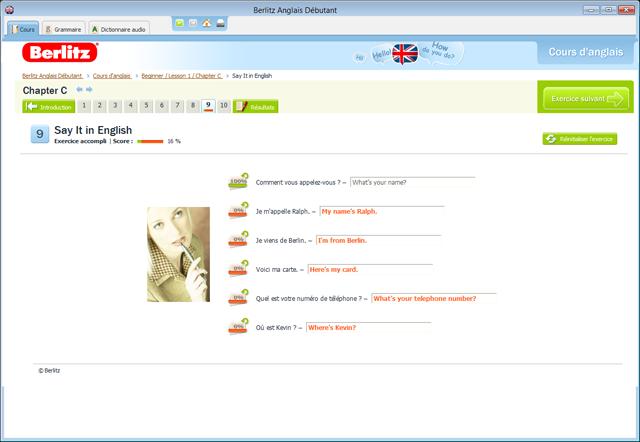This screenshot has height=442, width=640.
Task: Jump to exercise 6
Action: pos(162,106)
